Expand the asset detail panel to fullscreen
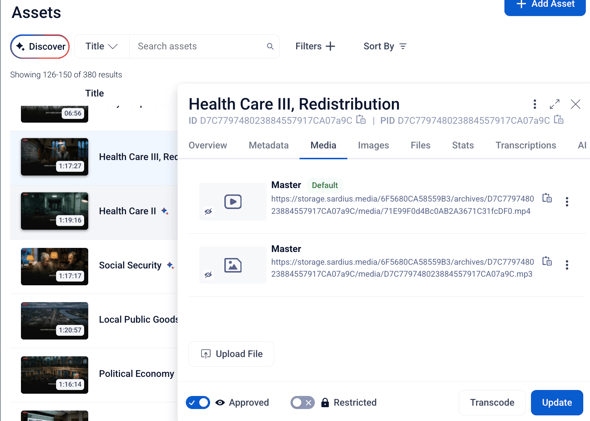 [x=555, y=104]
